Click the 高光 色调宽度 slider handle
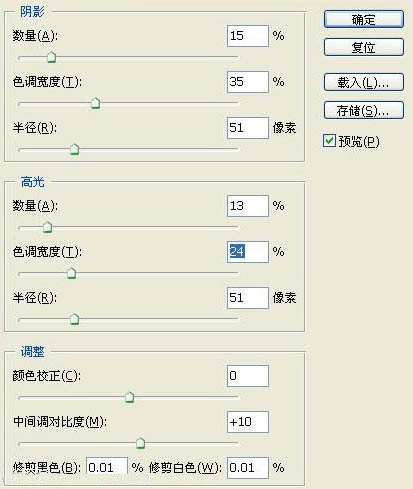Image resolution: width=413 pixels, height=489 pixels. click(x=71, y=273)
